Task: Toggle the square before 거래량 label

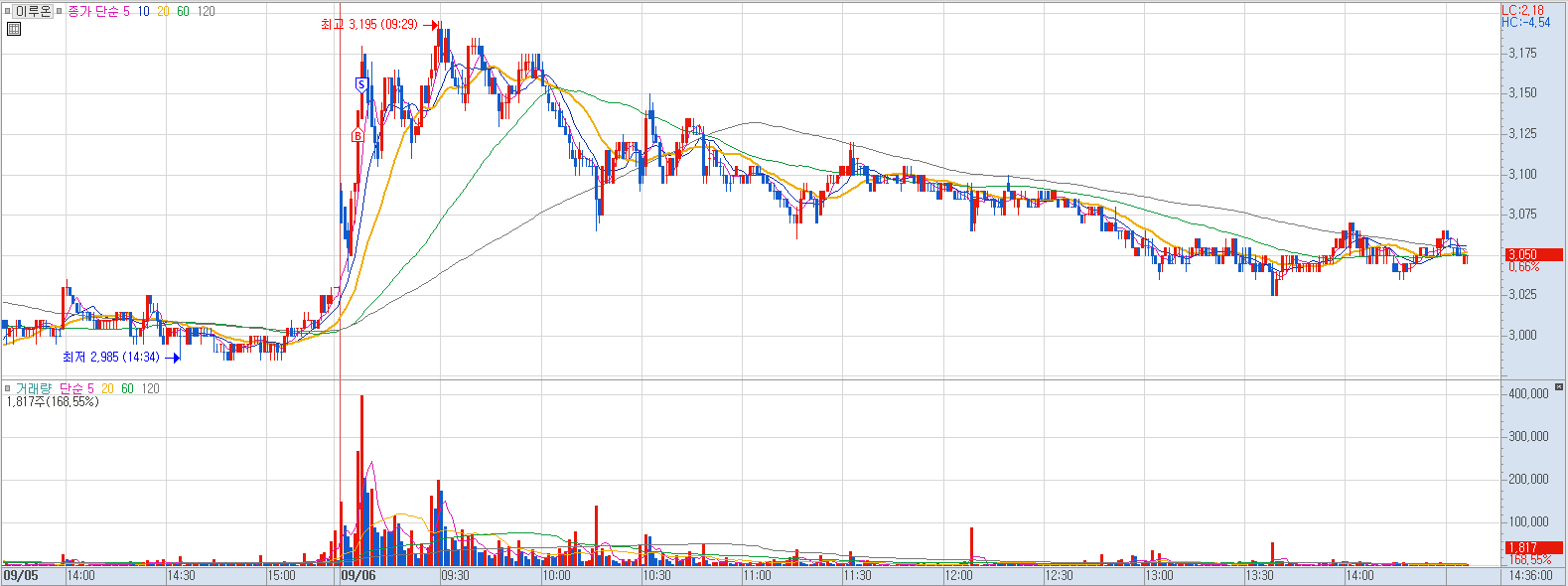Action: 7,388
